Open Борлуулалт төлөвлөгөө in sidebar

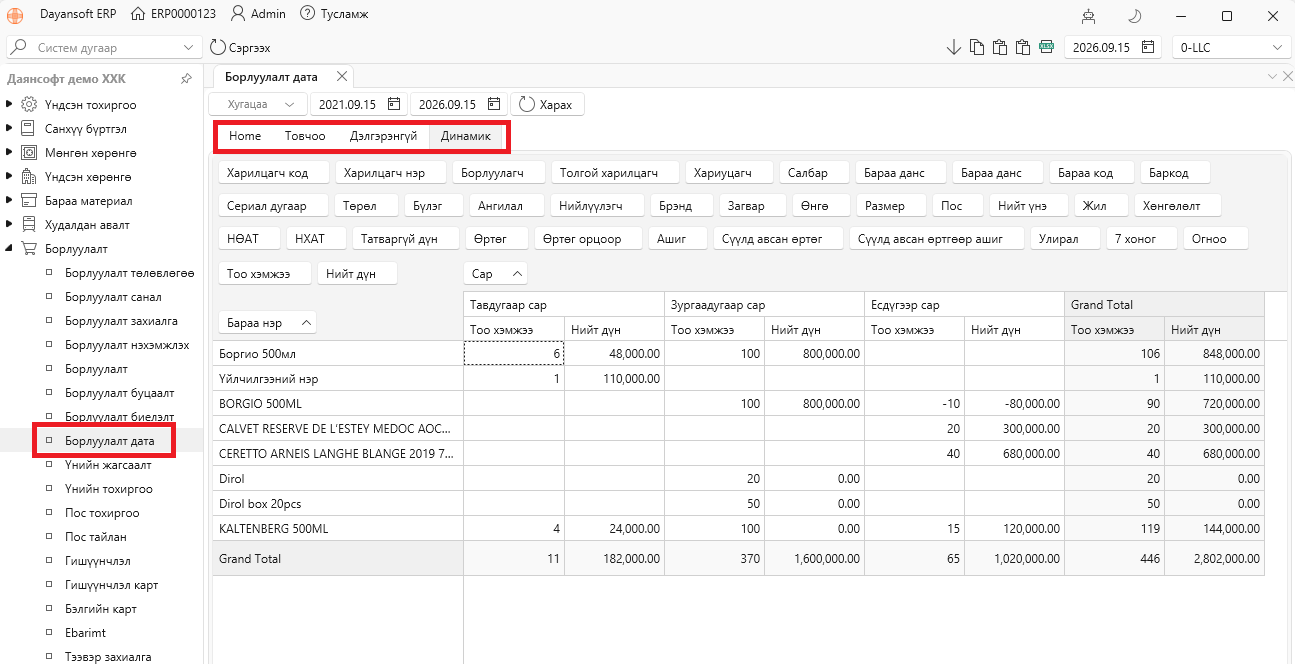[x=130, y=273]
